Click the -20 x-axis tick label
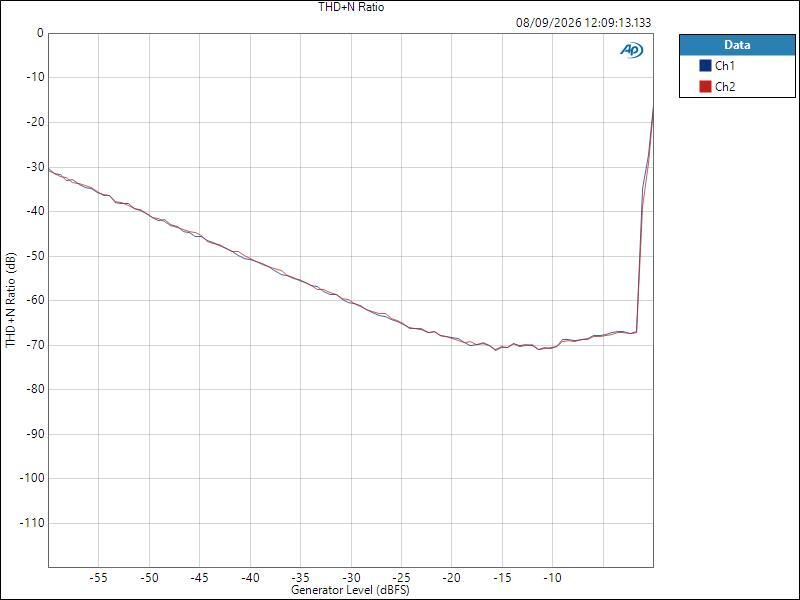This screenshot has width=800, height=600. [x=452, y=578]
